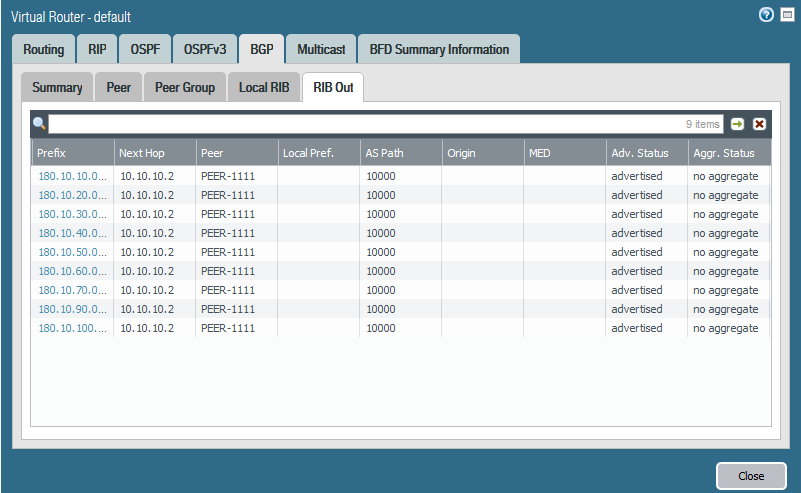Open the 180.10.50.0 prefix link

[72, 252]
